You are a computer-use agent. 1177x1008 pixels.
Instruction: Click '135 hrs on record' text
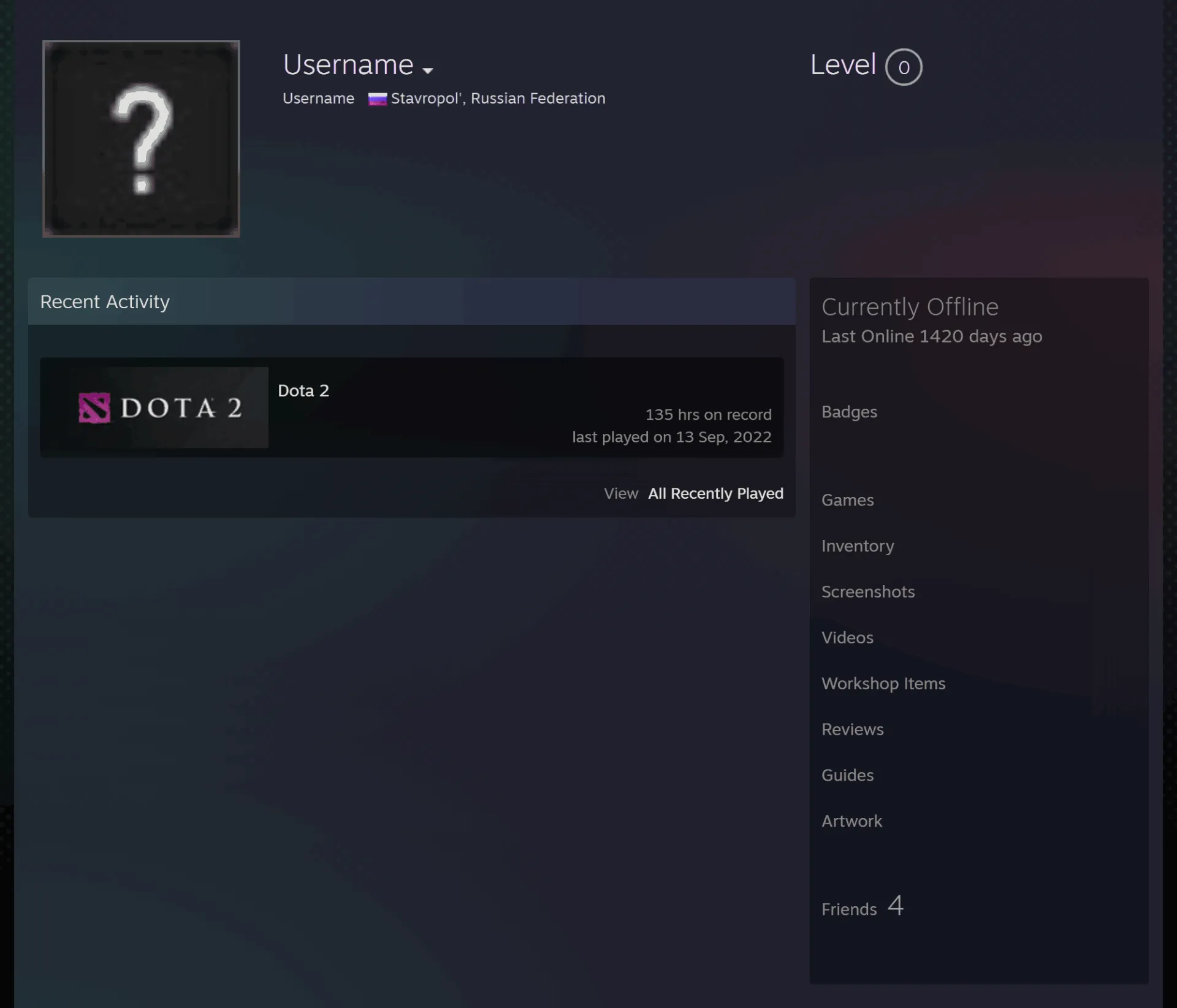708,415
